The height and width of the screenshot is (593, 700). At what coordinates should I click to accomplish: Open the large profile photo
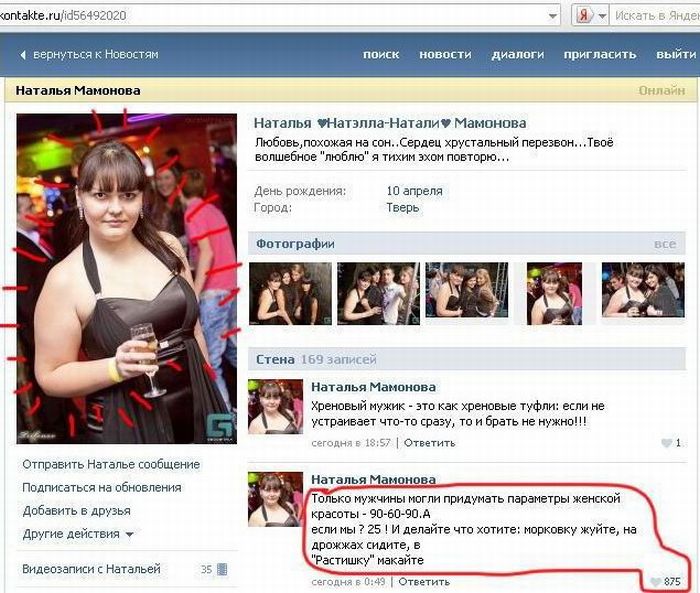coord(126,277)
